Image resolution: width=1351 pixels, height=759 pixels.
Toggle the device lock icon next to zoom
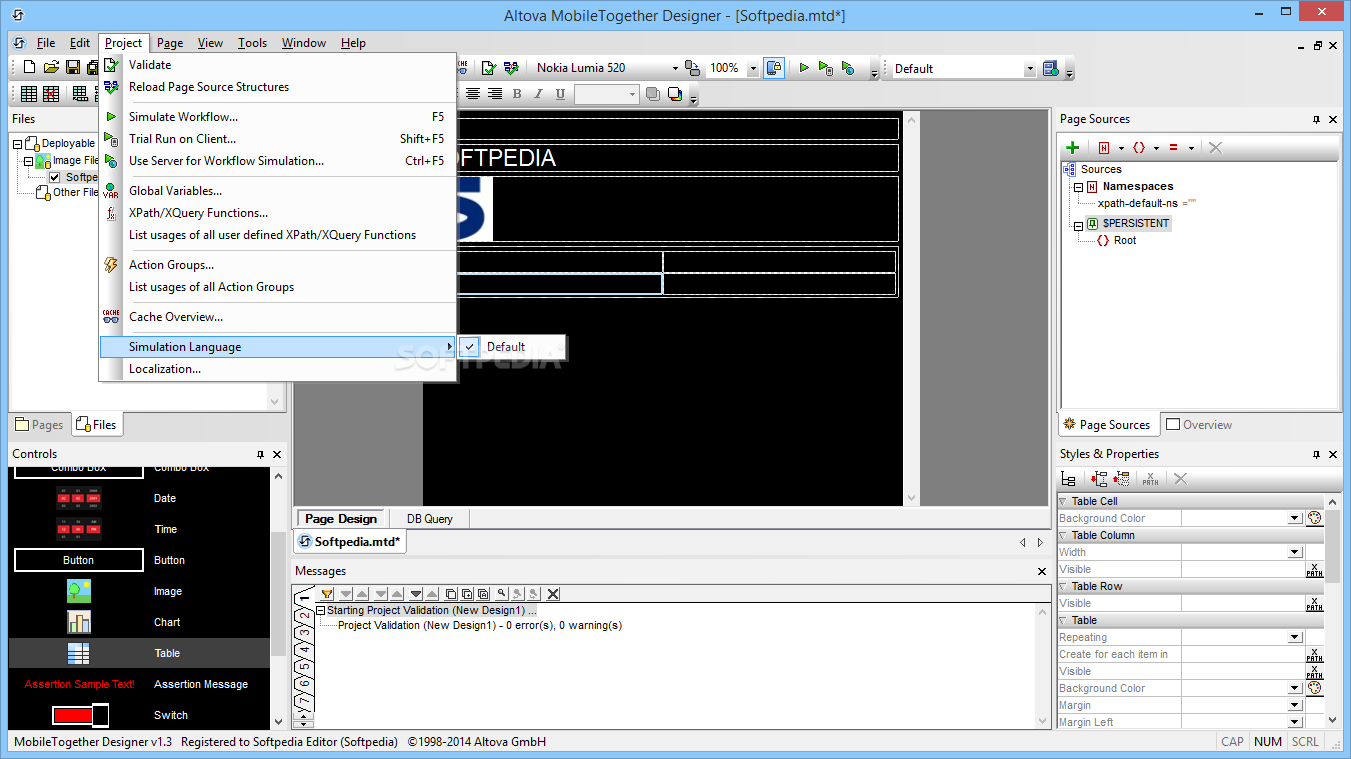click(774, 68)
